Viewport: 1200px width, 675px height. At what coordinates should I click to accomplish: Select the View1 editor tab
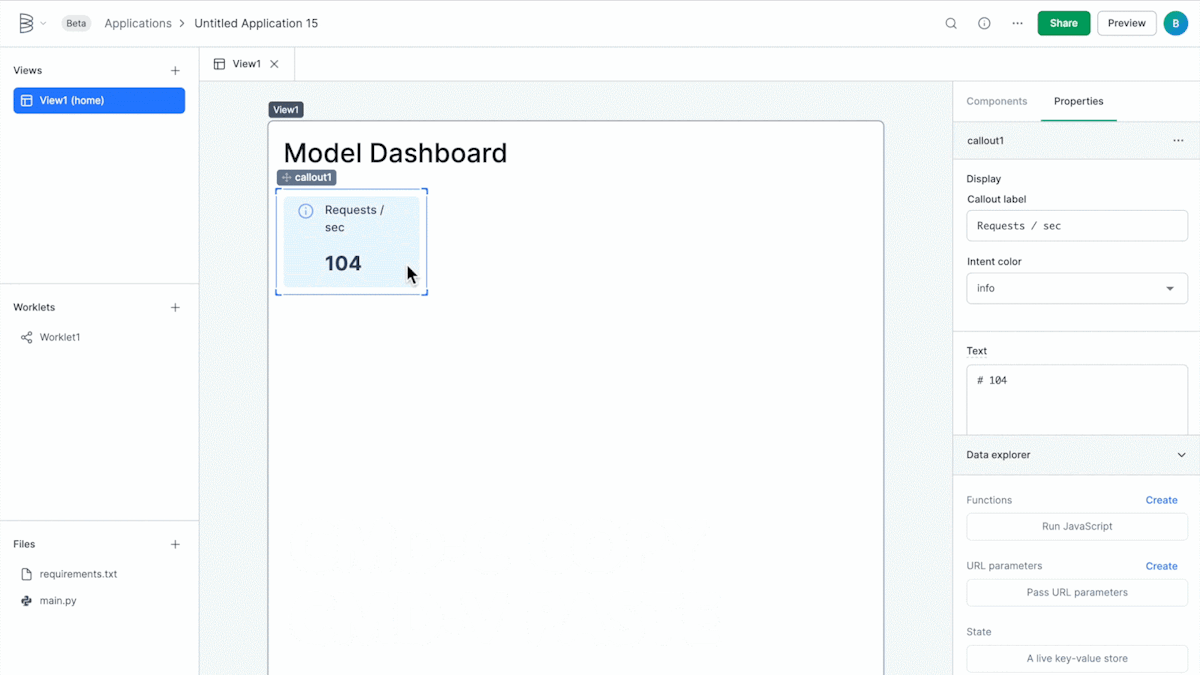(247, 64)
